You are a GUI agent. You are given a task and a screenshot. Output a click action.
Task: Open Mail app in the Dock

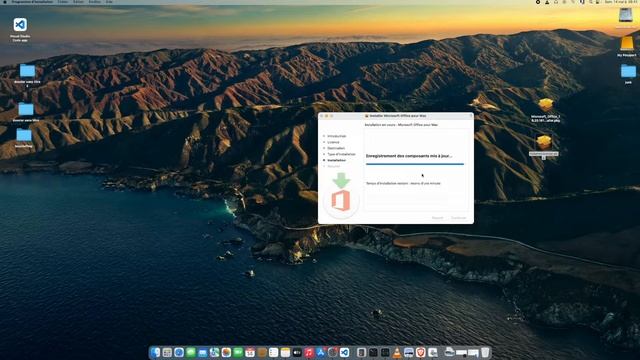(202, 352)
